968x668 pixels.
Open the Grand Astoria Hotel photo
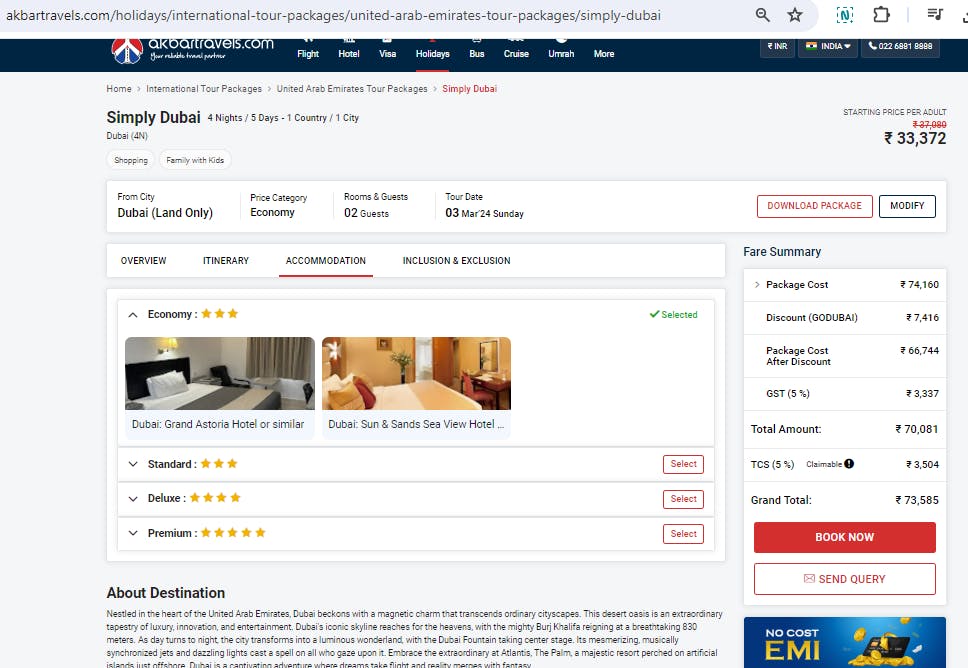pos(220,374)
